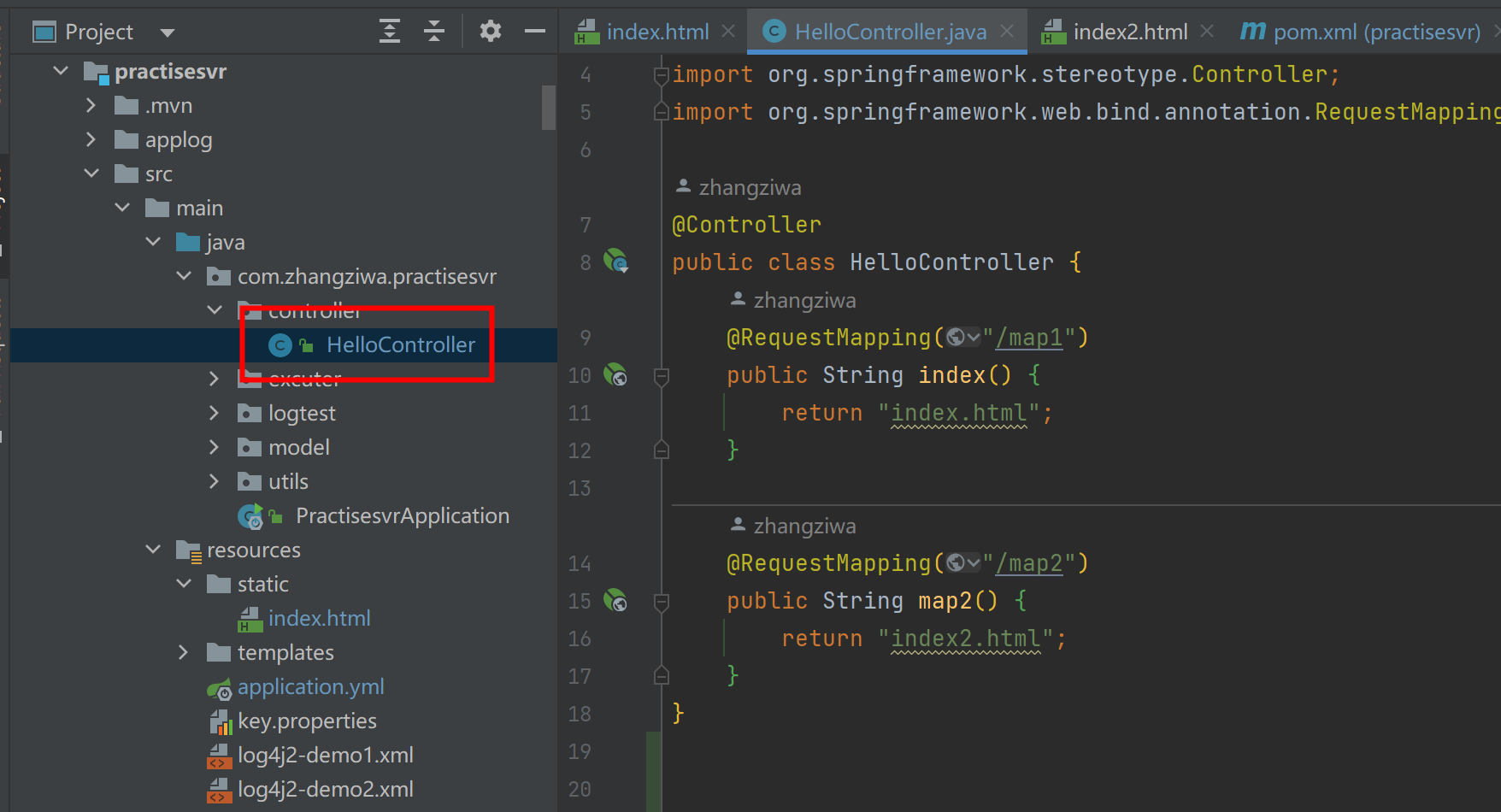
Task: Expand the logtest package
Action: point(215,413)
